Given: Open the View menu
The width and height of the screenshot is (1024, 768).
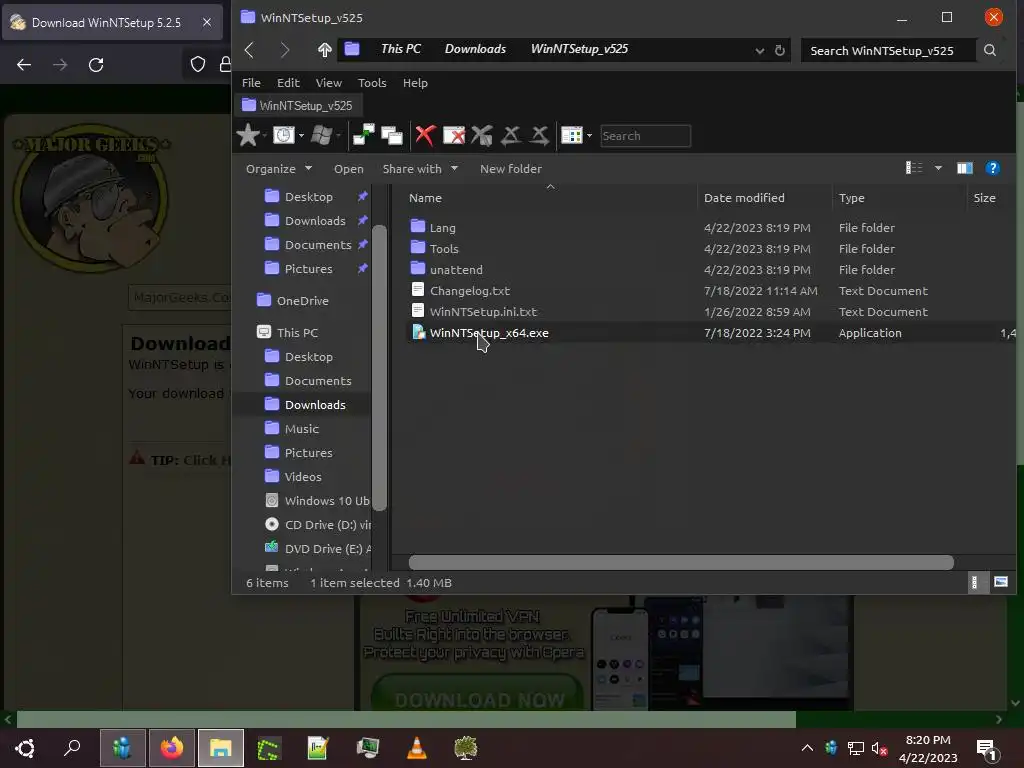Looking at the screenshot, I should (328, 83).
